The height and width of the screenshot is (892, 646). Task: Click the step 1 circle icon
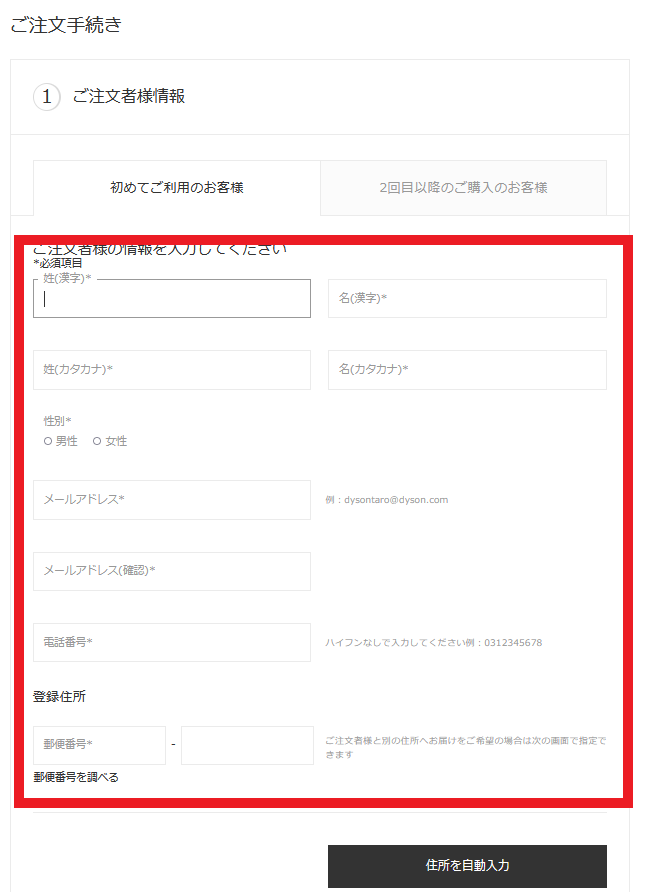click(x=47, y=97)
